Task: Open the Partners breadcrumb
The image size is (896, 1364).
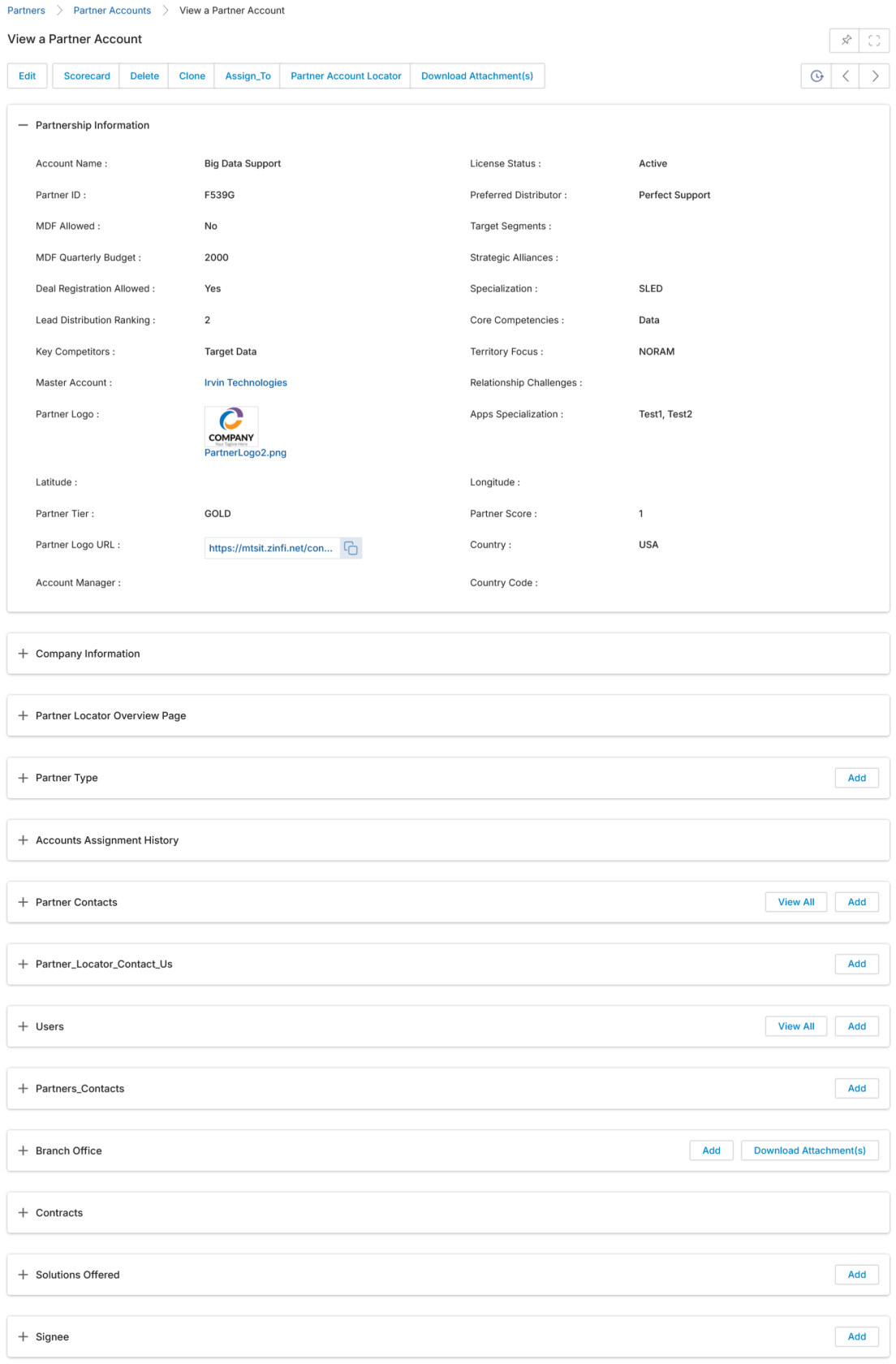Action: point(26,11)
